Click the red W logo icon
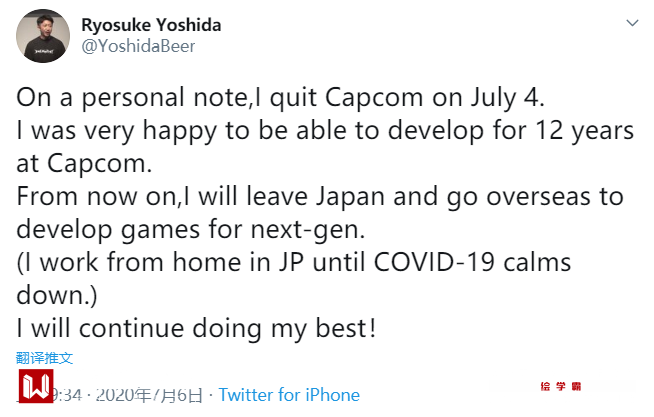 pyautogui.click(x=36, y=387)
